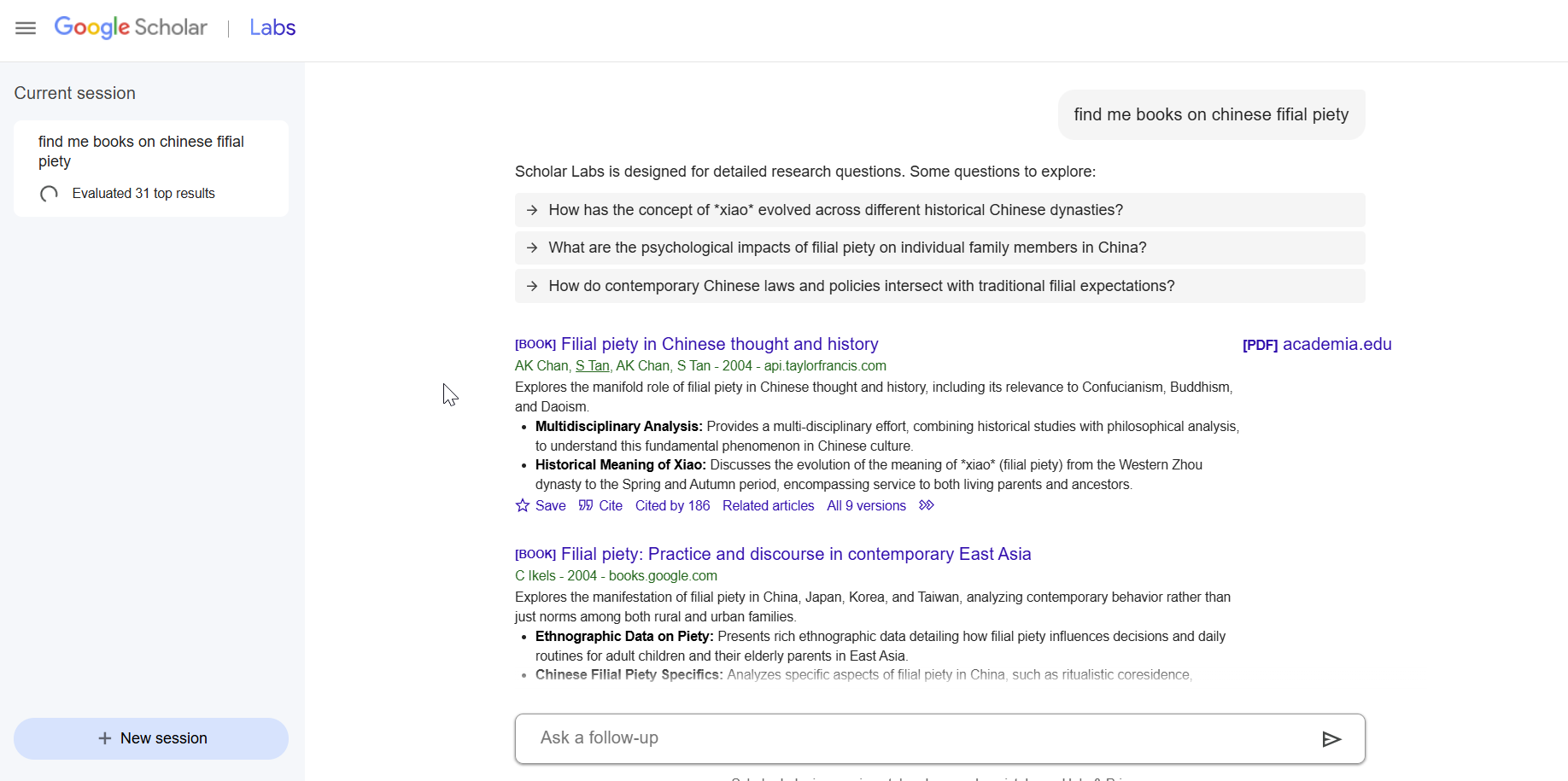Click the 'Current session' heading
This screenshot has width=1568, height=781.
point(74,93)
